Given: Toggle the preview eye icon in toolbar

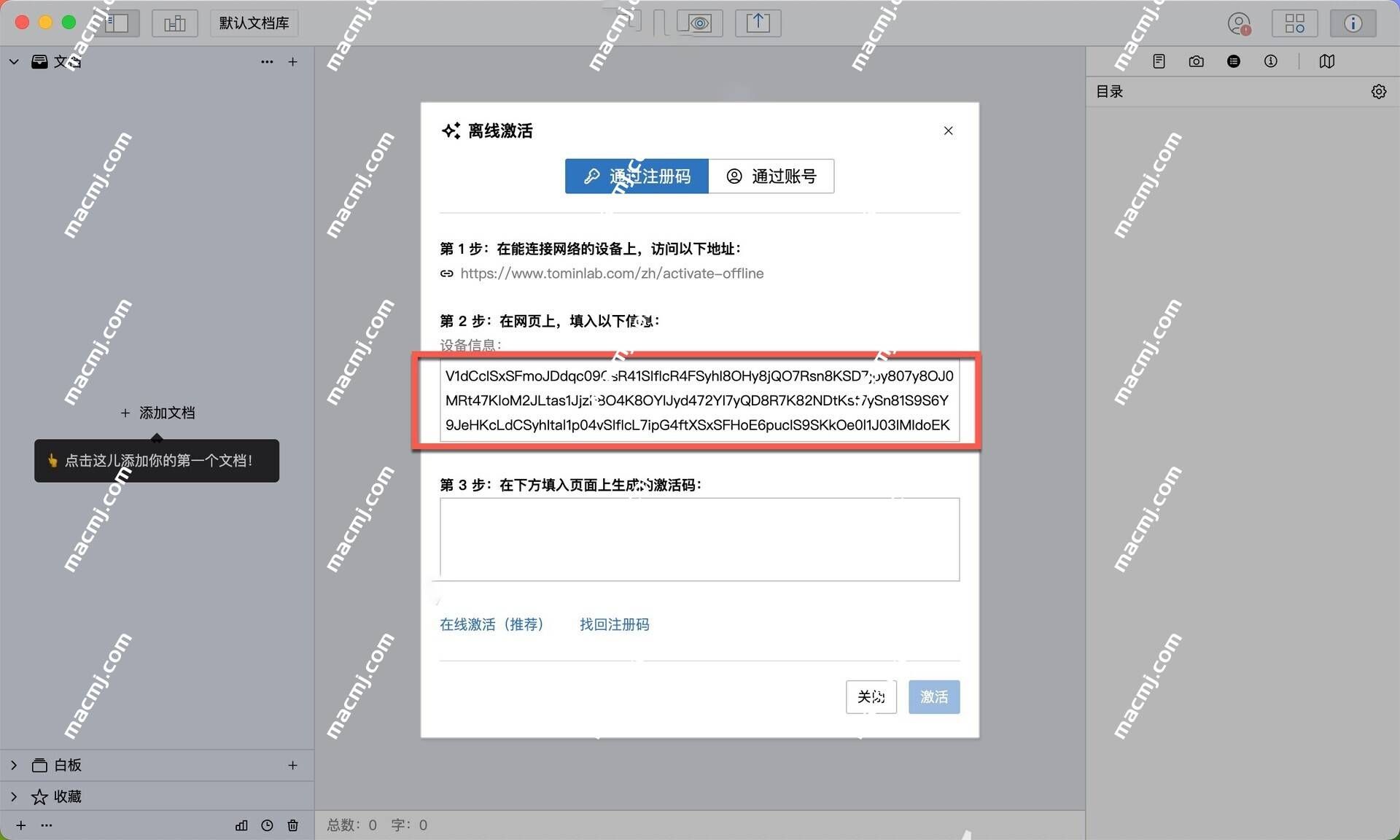Looking at the screenshot, I should (700, 23).
